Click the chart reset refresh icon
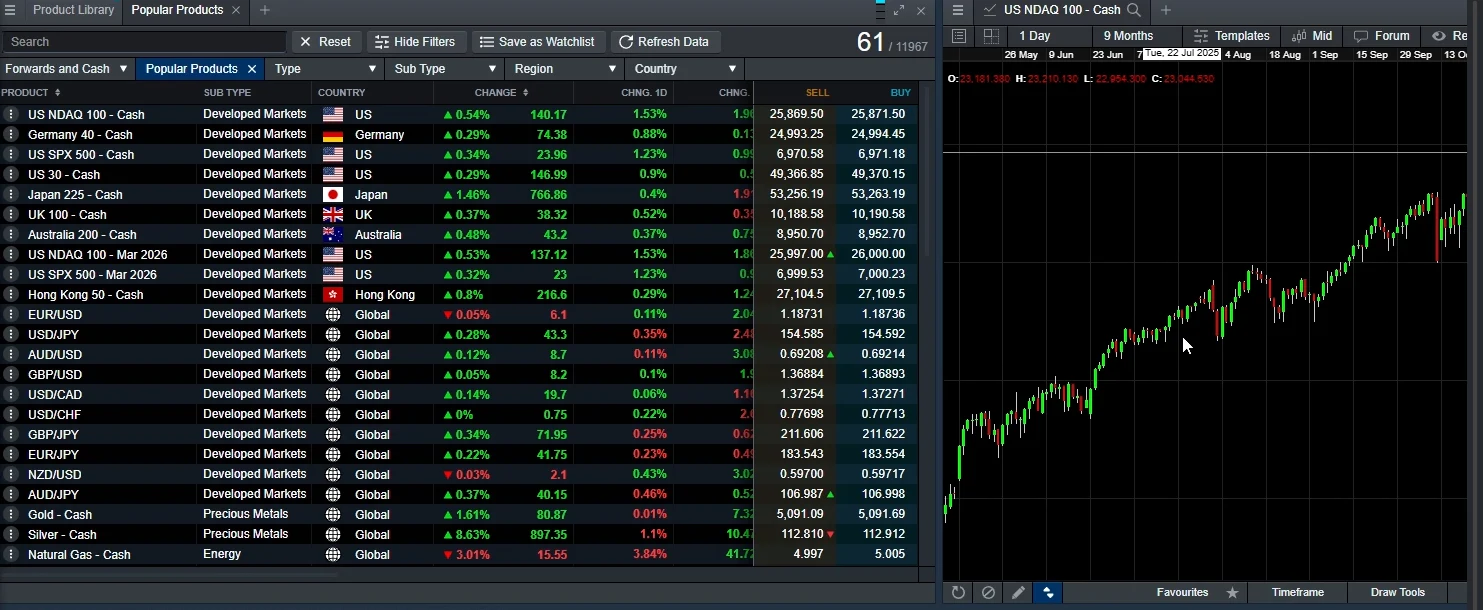 958,592
